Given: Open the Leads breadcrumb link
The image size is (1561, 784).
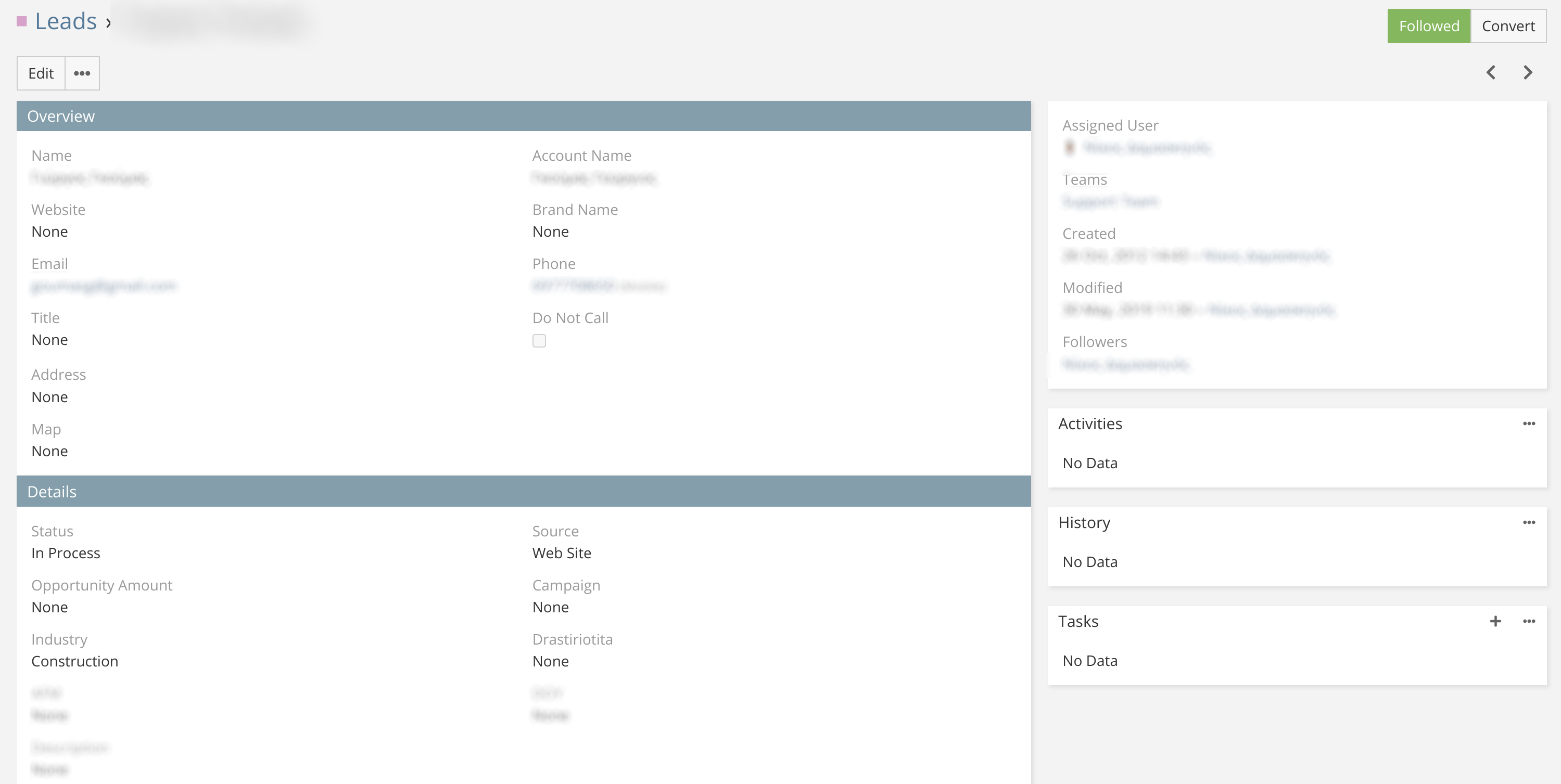Looking at the screenshot, I should 66,22.
